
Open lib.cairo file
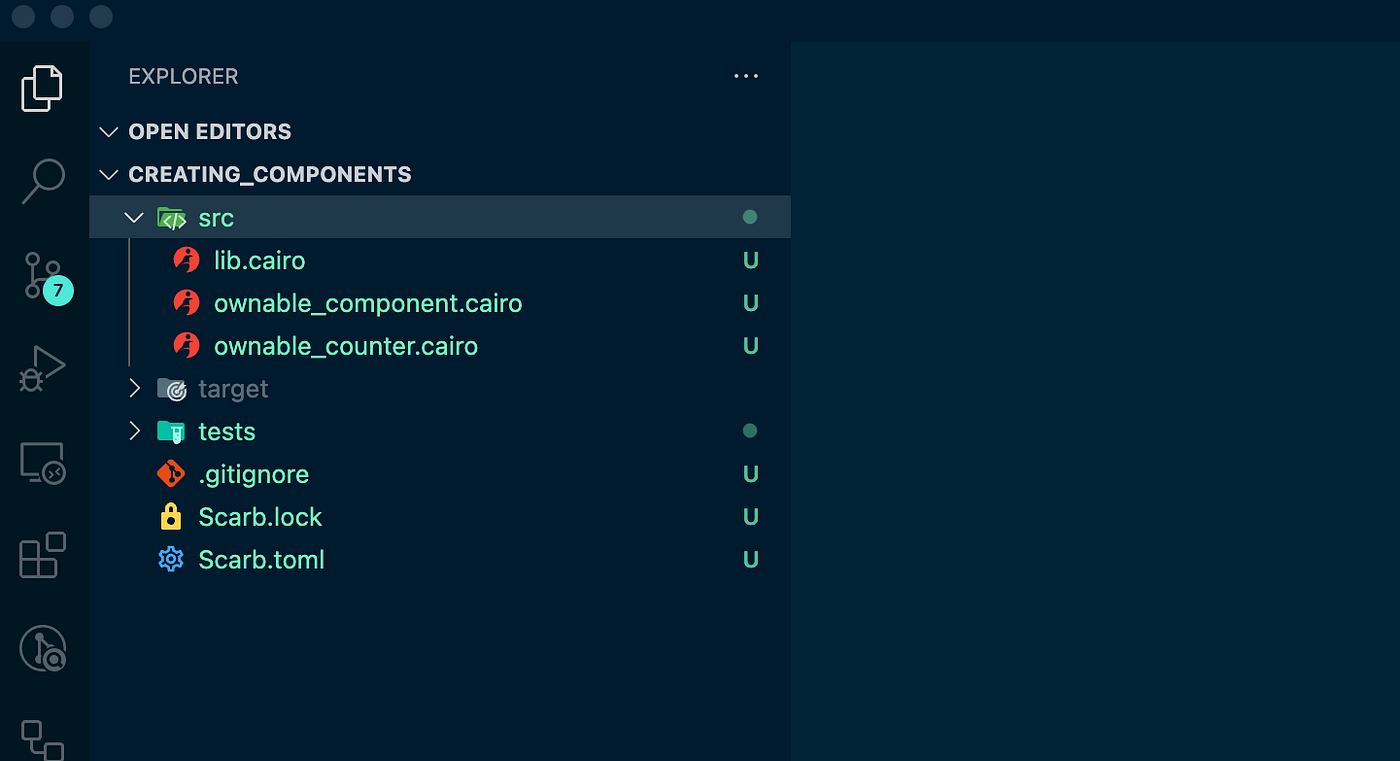point(259,261)
